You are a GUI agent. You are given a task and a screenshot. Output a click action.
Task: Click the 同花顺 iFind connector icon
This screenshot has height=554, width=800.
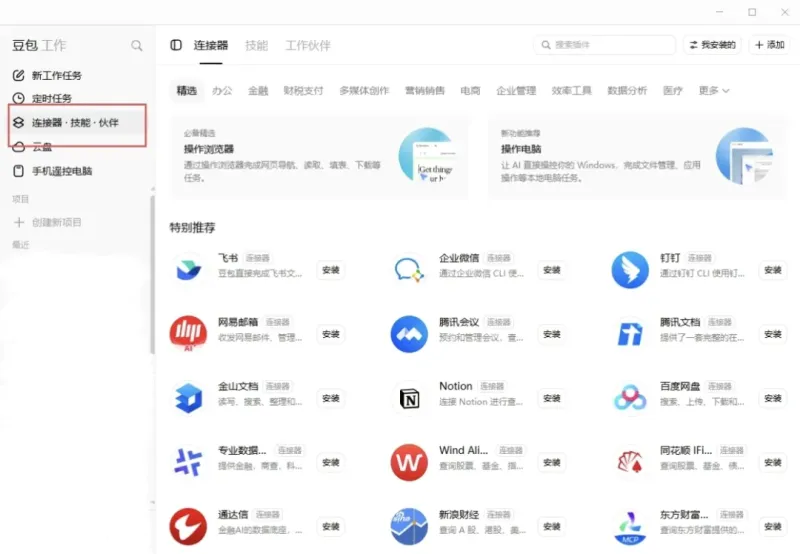(630, 462)
